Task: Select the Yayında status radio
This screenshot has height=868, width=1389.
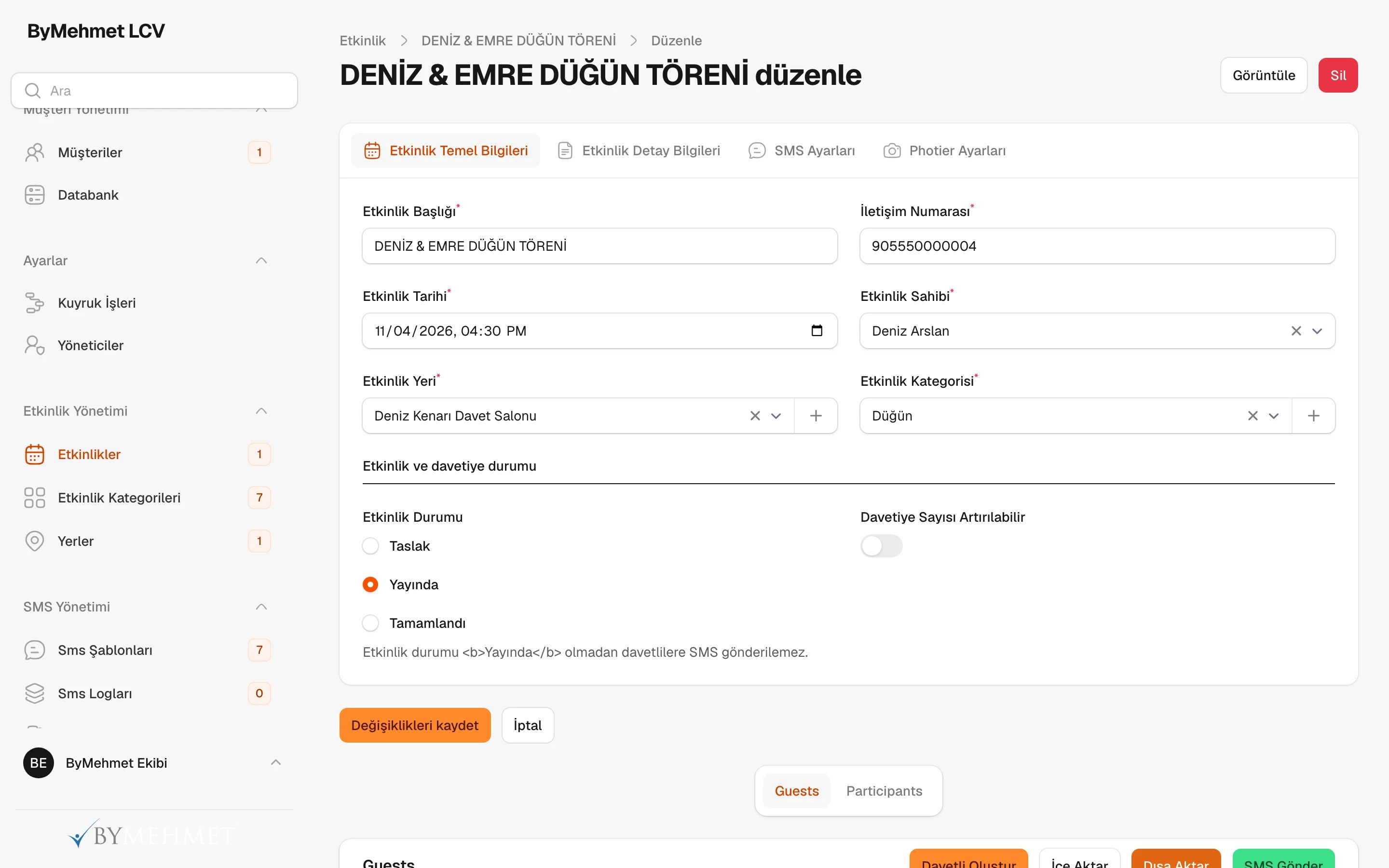Action: tap(370, 584)
